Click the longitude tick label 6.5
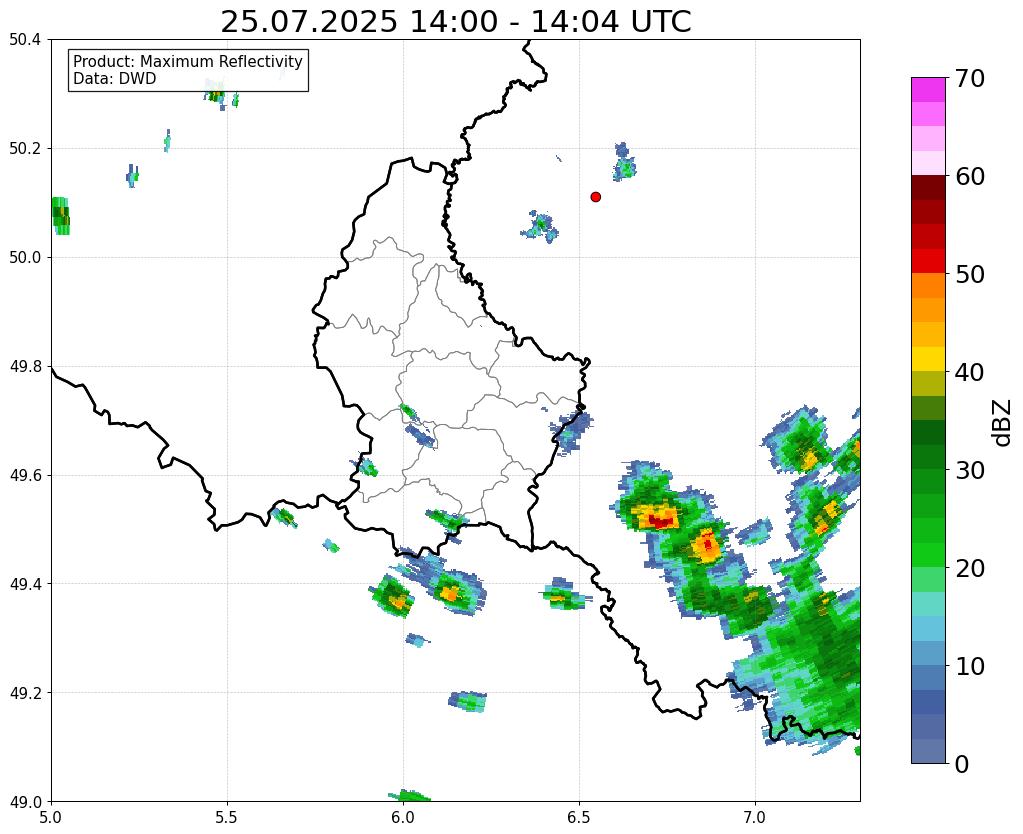Image resolution: width=1023 pixels, height=834 pixels. tap(579, 816)
